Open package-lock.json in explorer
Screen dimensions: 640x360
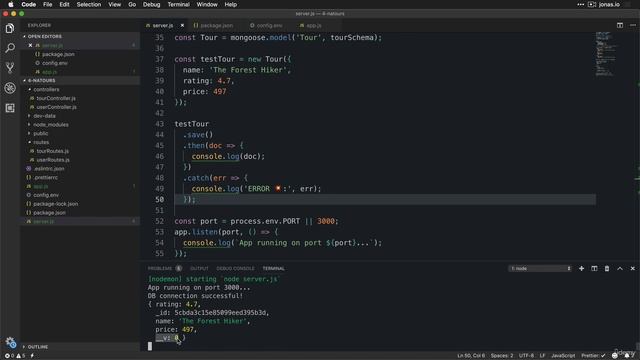pos(55,204)
